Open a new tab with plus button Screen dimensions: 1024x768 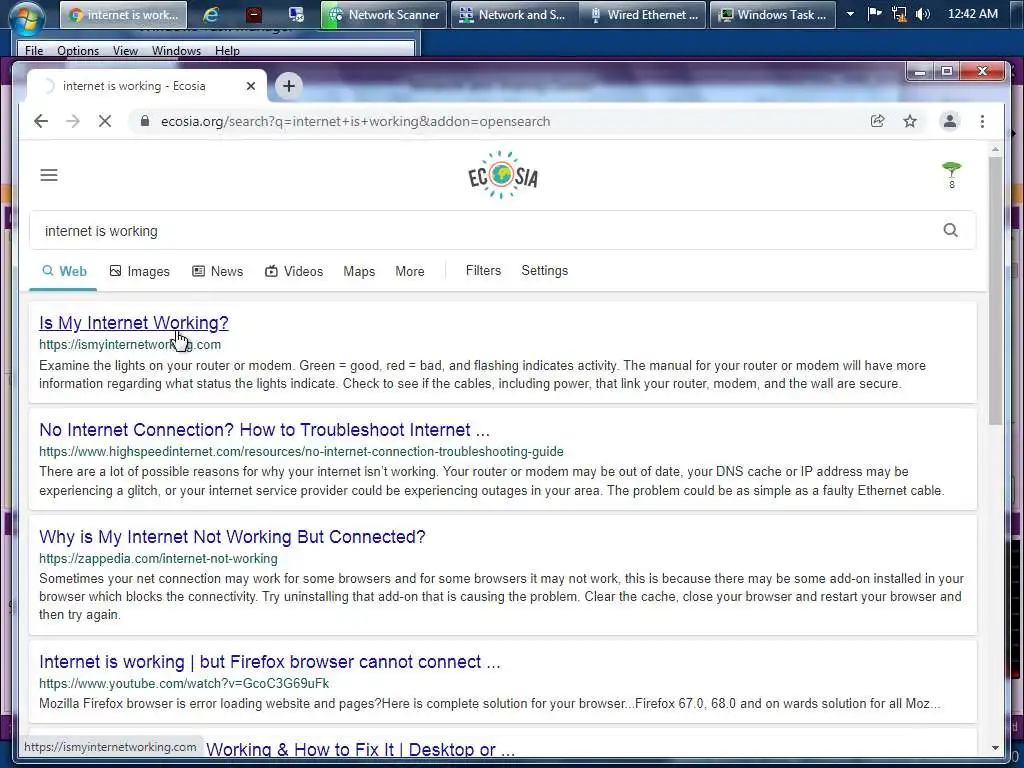click(289, 86)
